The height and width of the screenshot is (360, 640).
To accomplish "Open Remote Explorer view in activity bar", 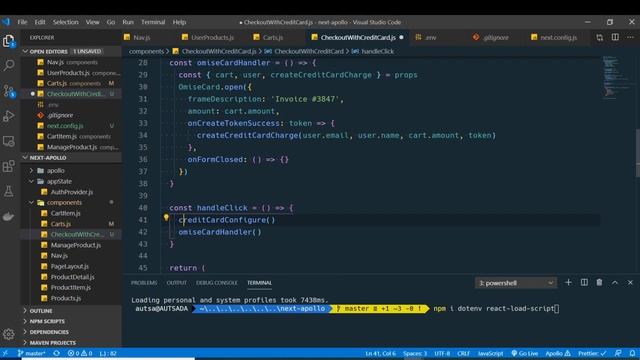I will [x=9, y=141].
